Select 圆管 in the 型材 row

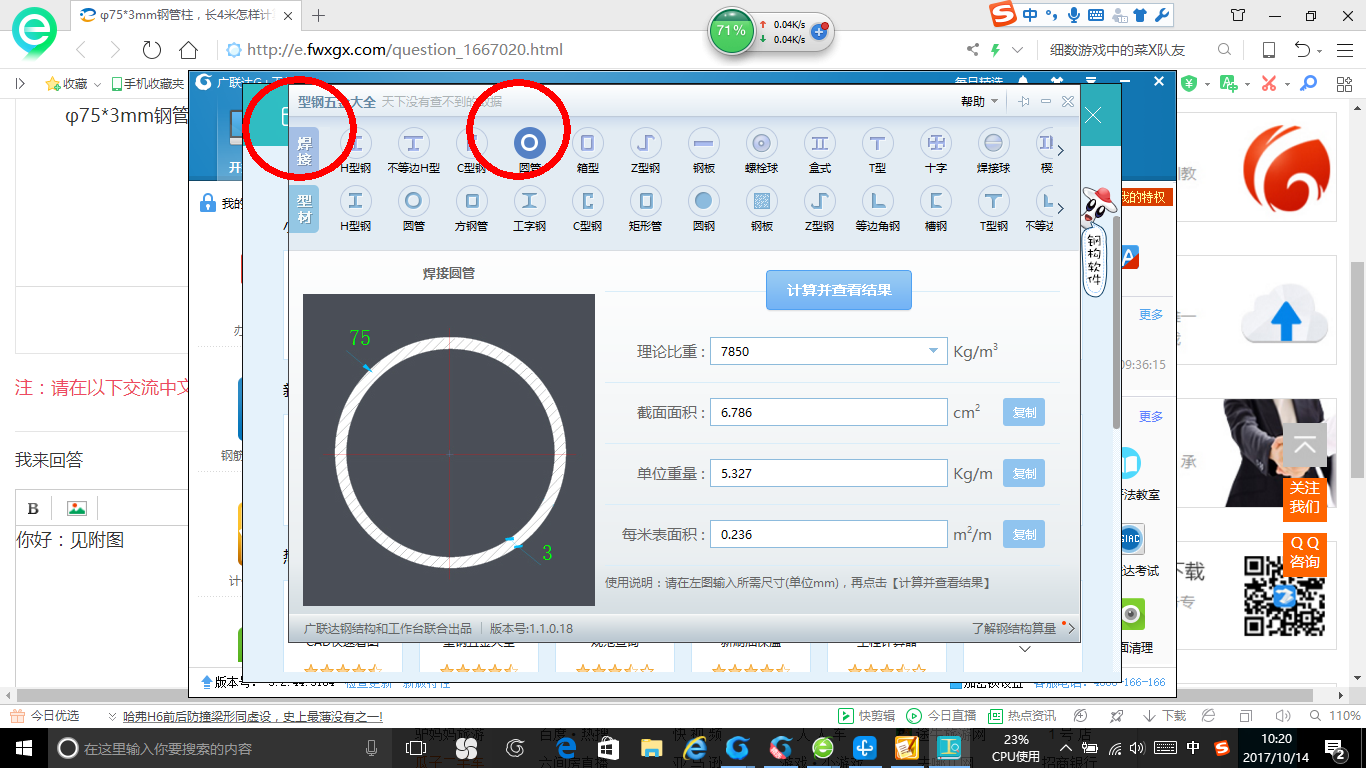point(414,209)
